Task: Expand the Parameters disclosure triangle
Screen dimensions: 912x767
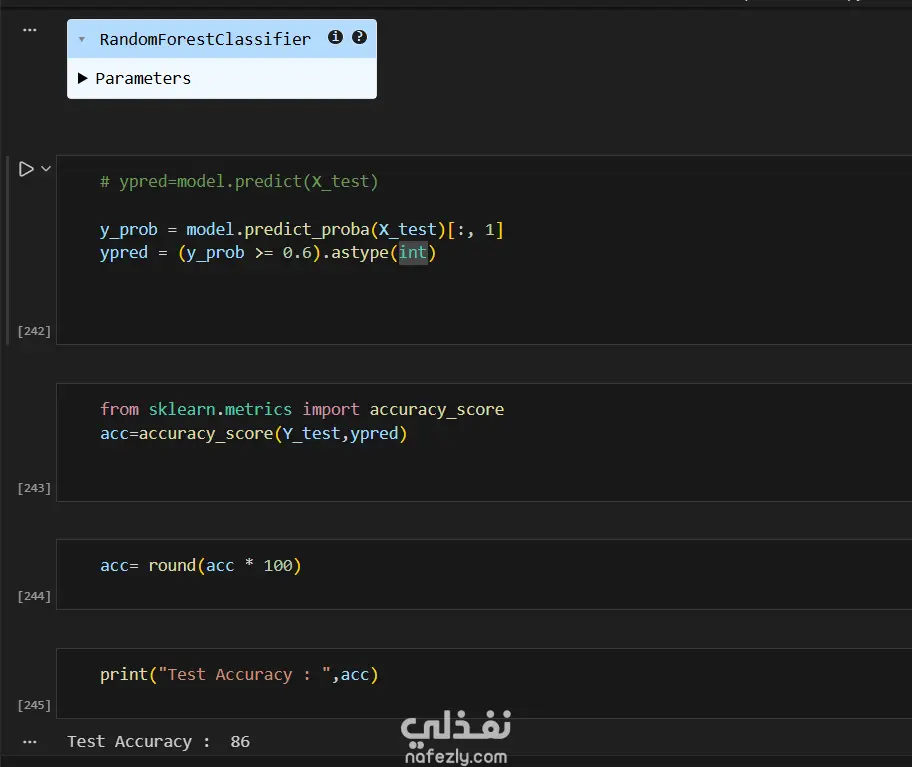Action: pyautogui.click(x=83, y=78)
